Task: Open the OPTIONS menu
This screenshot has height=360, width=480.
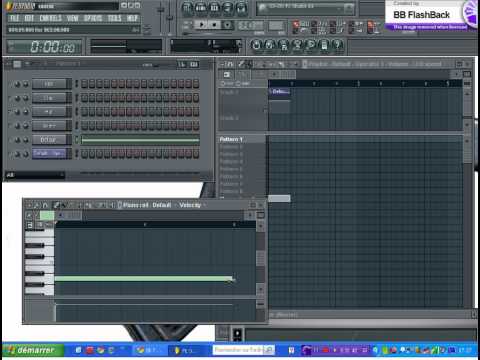Action: [93, 18]
